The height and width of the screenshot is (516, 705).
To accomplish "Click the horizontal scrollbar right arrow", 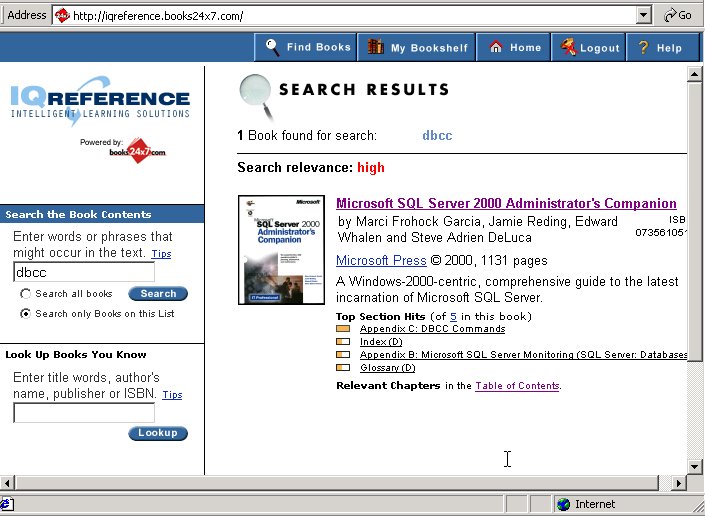I will pyautogui.click(x=678, y=483).
